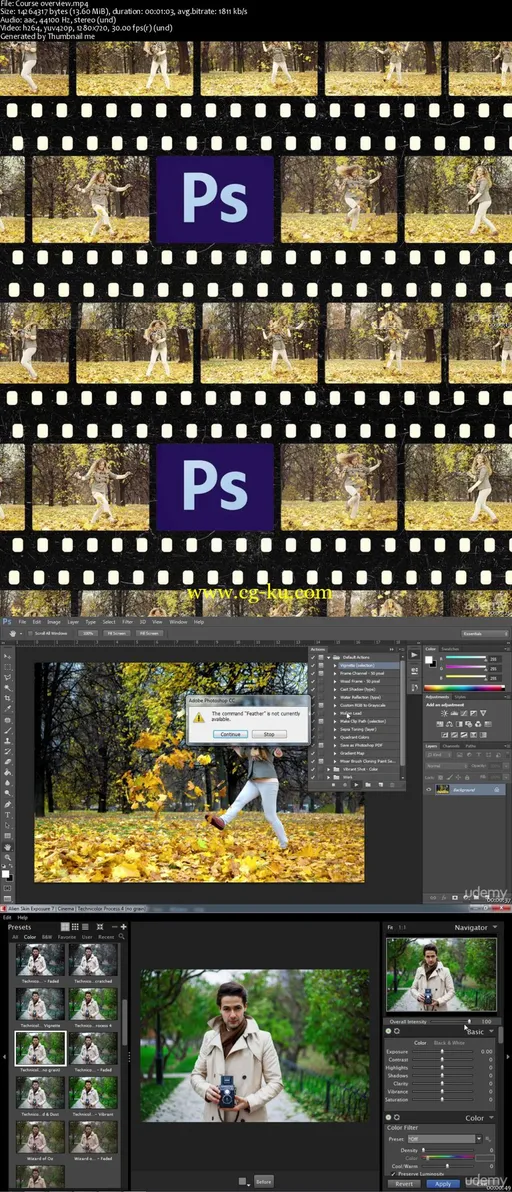Switch to the Channels tab
The width and height of the screenshot is (512, 1192).
pos(451,746)
